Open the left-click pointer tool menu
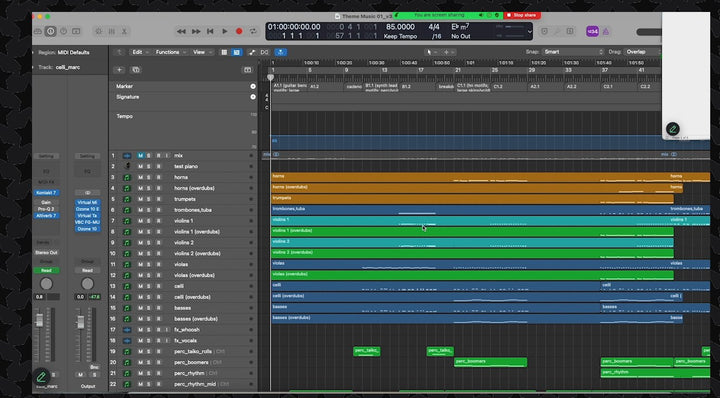This screenshot has height=398, width=720. point(432,52)
